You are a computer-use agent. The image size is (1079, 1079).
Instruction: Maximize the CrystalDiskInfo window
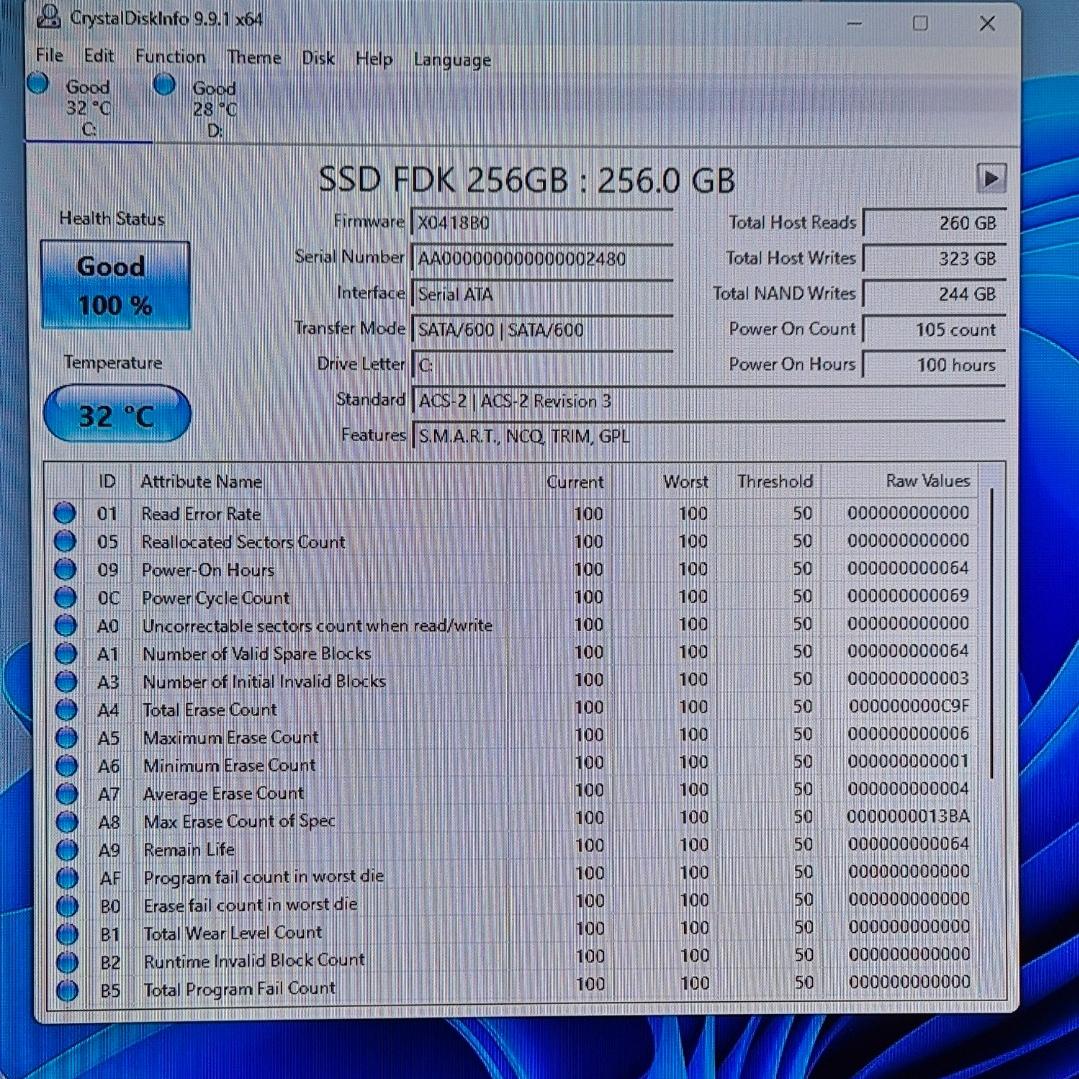[x=920, y=23]
